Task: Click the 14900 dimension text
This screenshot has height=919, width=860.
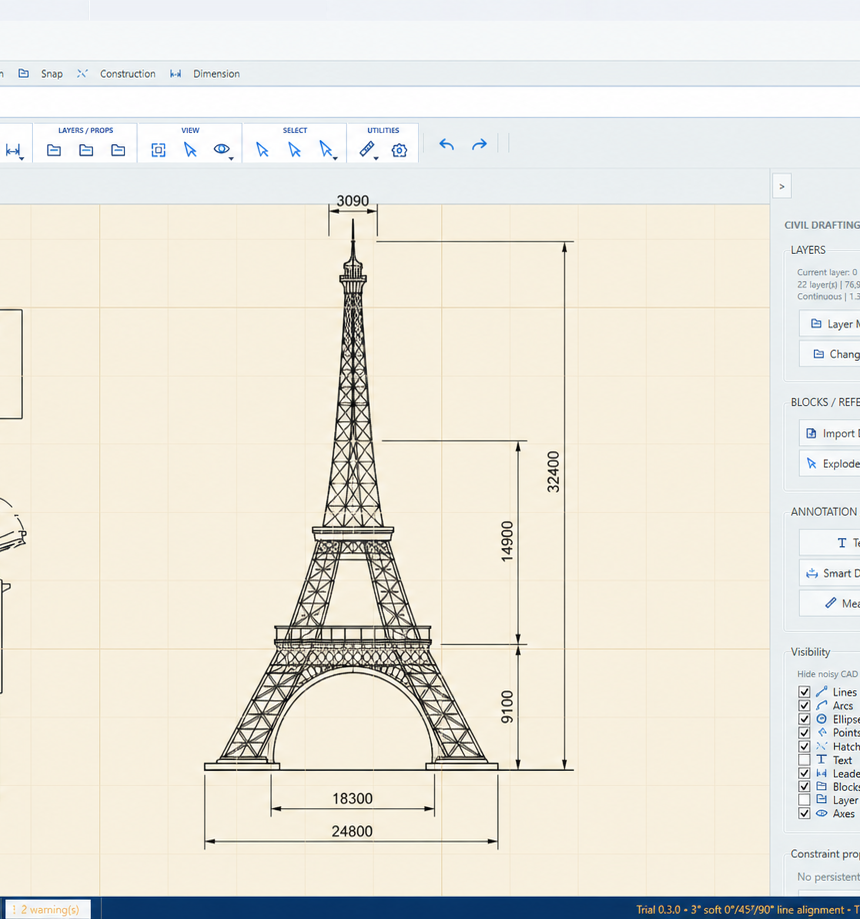Action: tap(507, 542)
